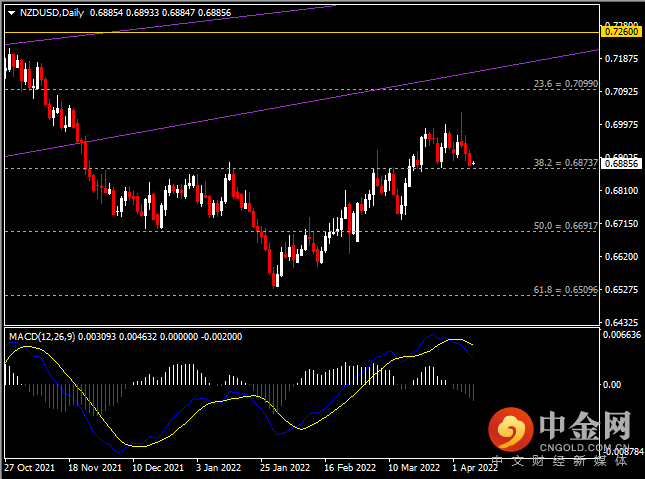Click the 0.70925 price axis label
This screenshot has height=479, width=645.
click(x=621, y=92)
